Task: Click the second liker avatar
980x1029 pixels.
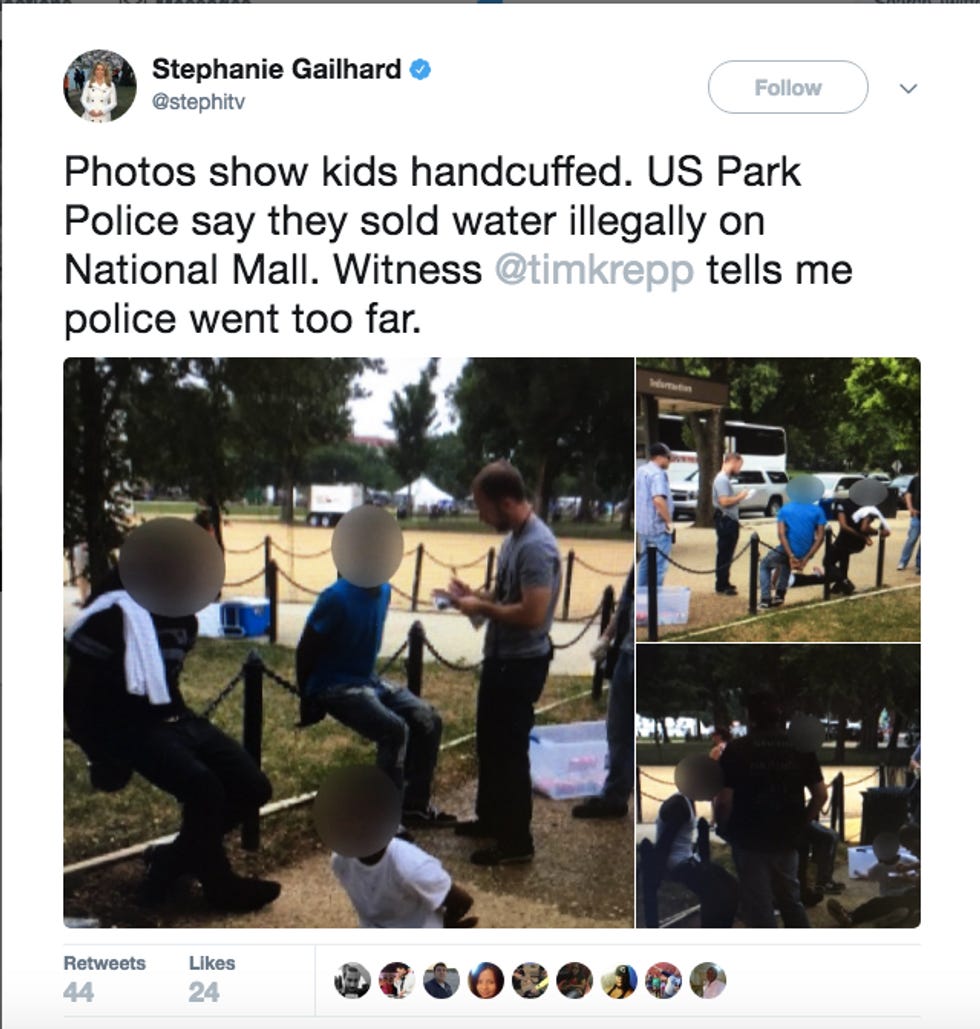Action: pos(396,980)
